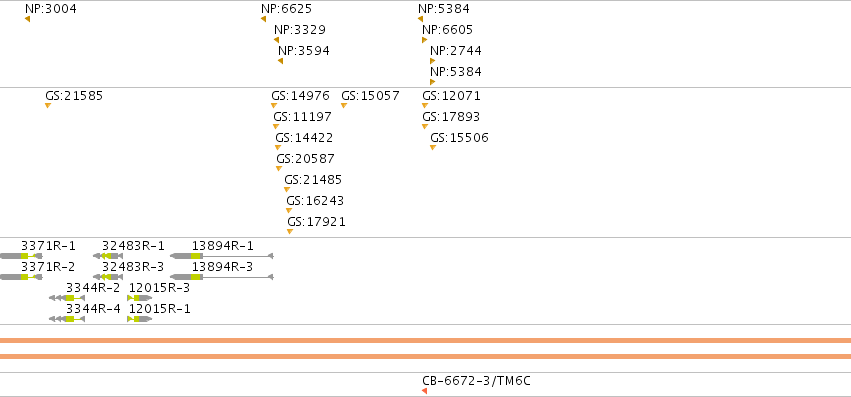851x397 pixels.
Task: Click the CB-6672-3/TM6C red marker
Action: point(424,390)
